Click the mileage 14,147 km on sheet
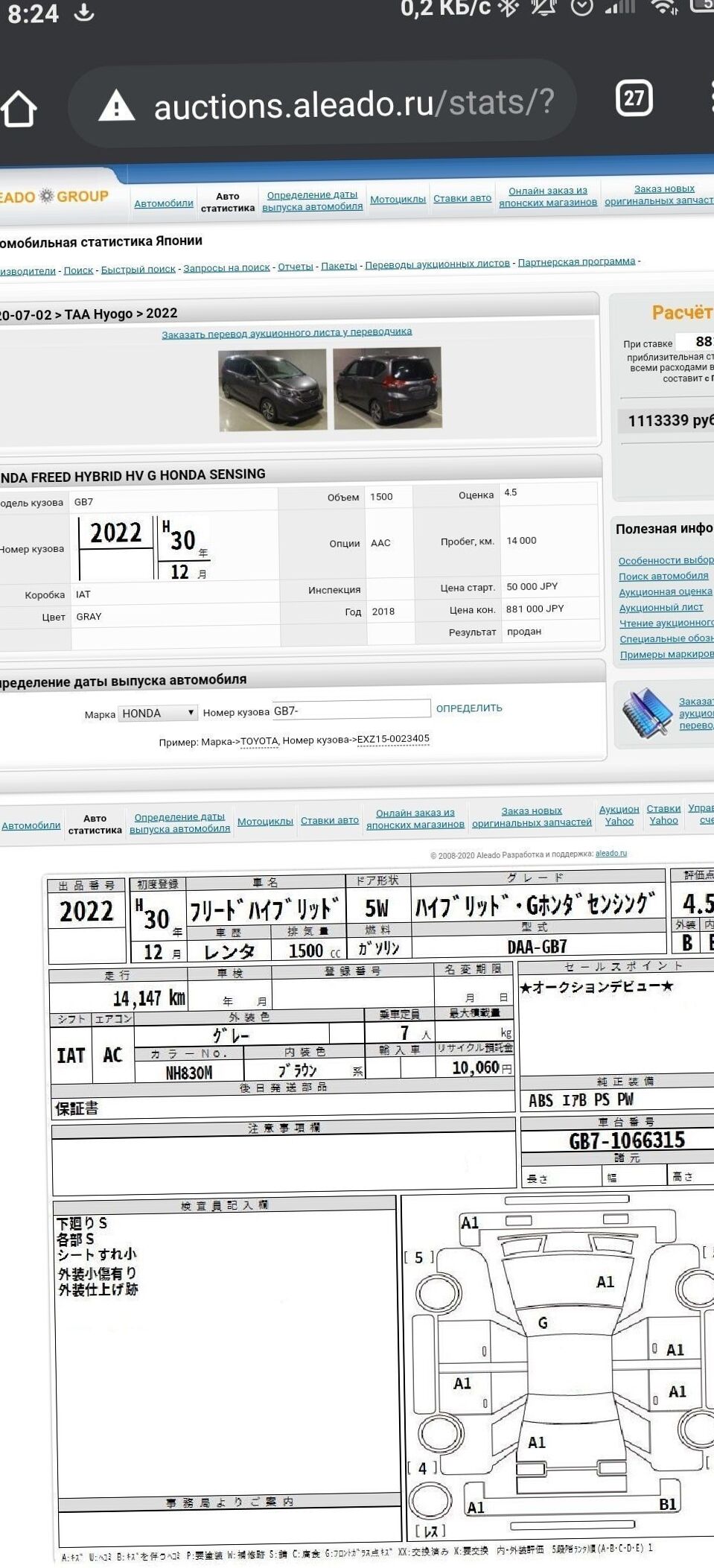 click(x=149, y=998)
